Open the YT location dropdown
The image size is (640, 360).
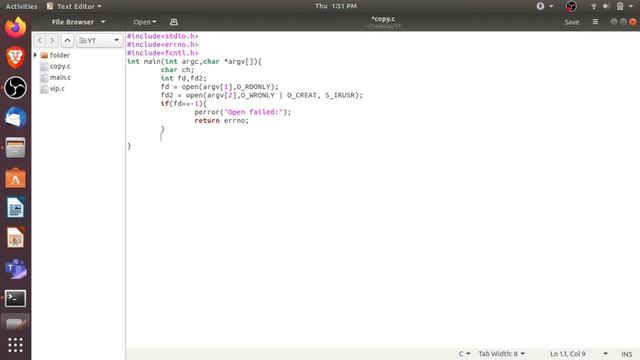[100, 40]
